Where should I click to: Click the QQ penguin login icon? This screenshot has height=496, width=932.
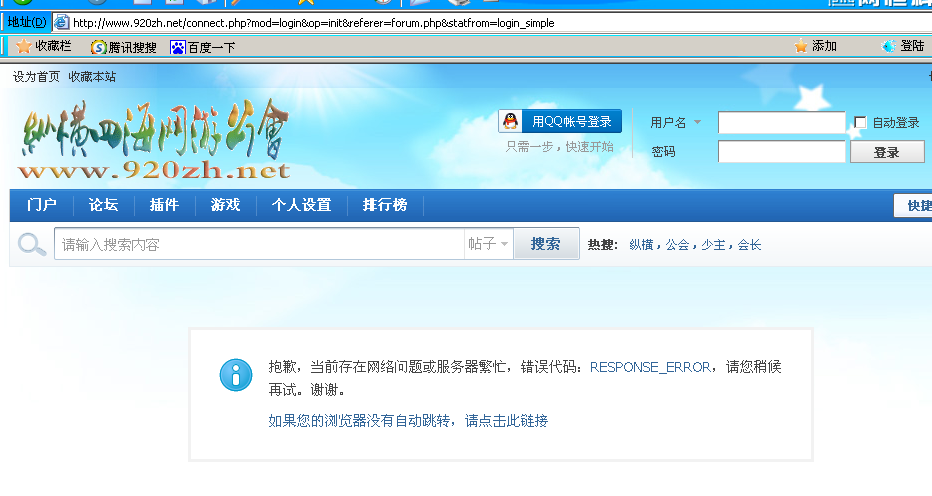(510, 121)
